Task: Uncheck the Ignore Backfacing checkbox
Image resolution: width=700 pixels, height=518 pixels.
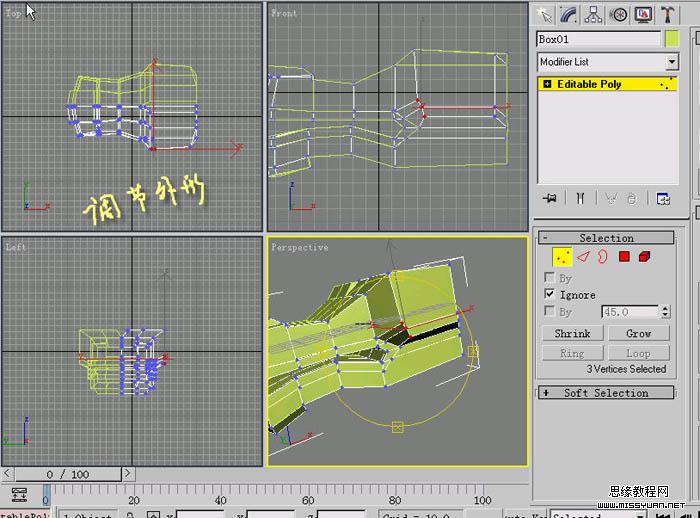Action: point(550,294)
